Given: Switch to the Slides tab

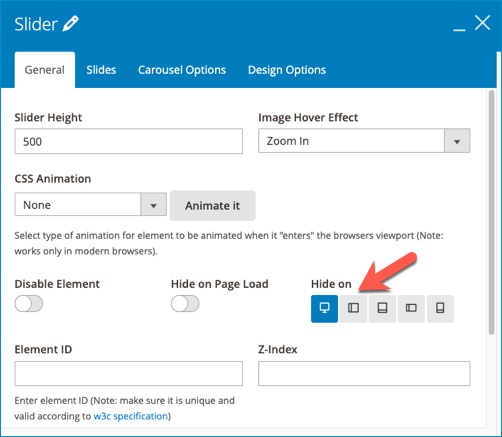Looking at the screenshot, I should click(101, 70).
